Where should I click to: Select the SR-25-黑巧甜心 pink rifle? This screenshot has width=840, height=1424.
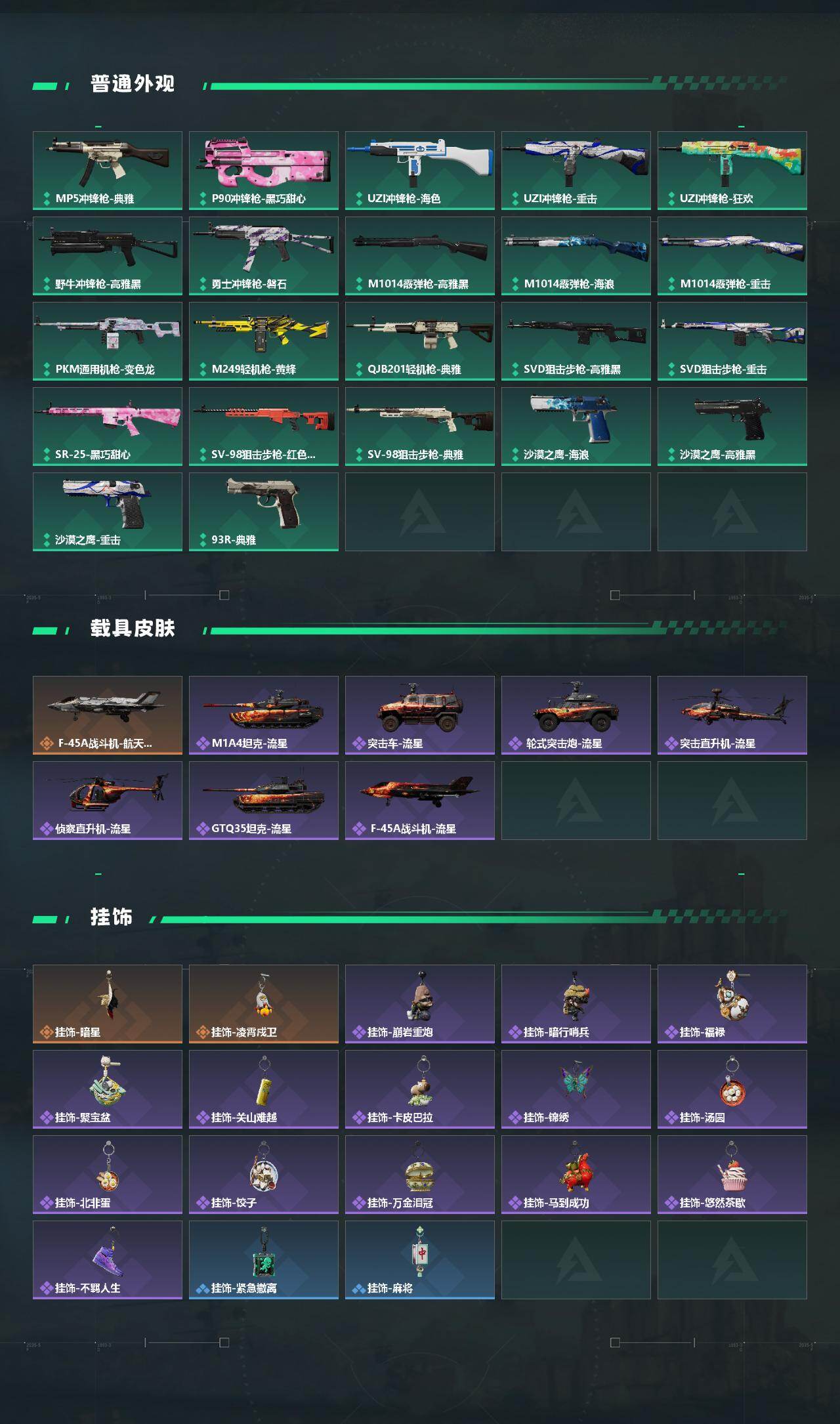coord(108,427)
